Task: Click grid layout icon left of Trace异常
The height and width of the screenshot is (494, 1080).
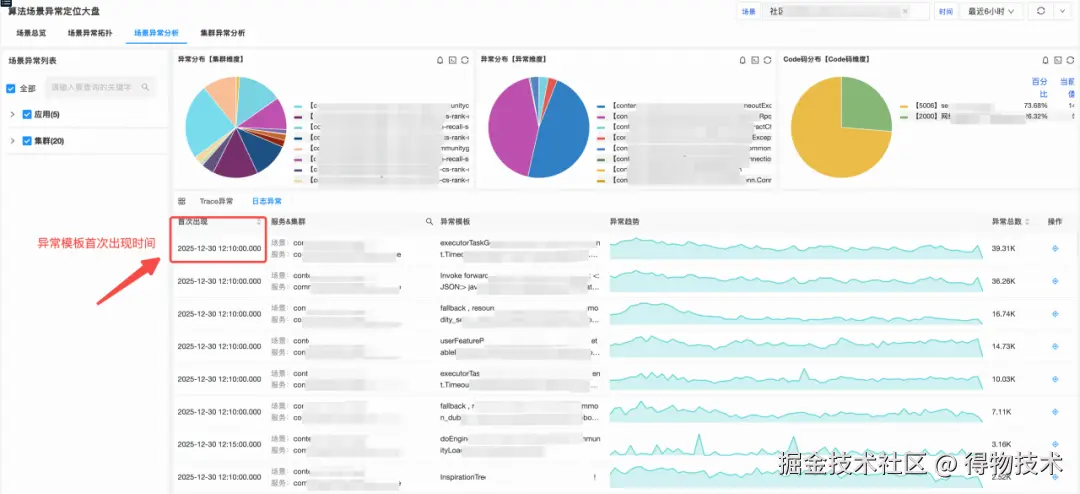Action: [x=182, y=201]
